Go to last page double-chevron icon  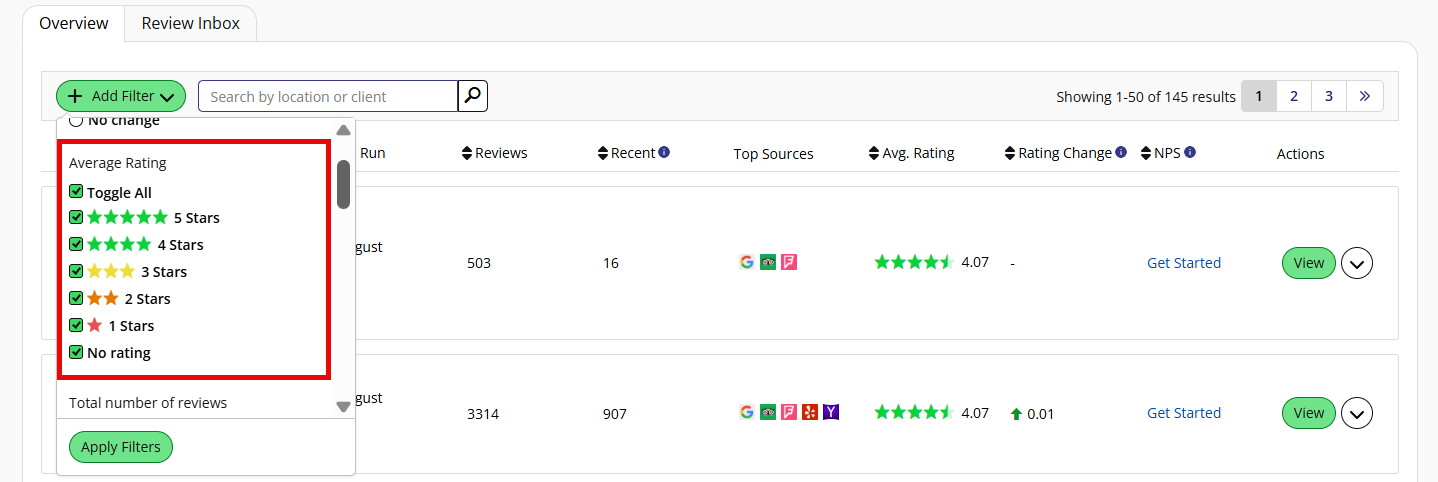(1364, 96)
